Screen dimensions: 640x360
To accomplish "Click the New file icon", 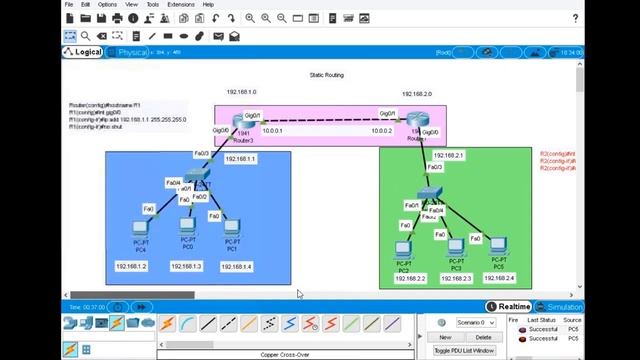I will pos(70,18).
